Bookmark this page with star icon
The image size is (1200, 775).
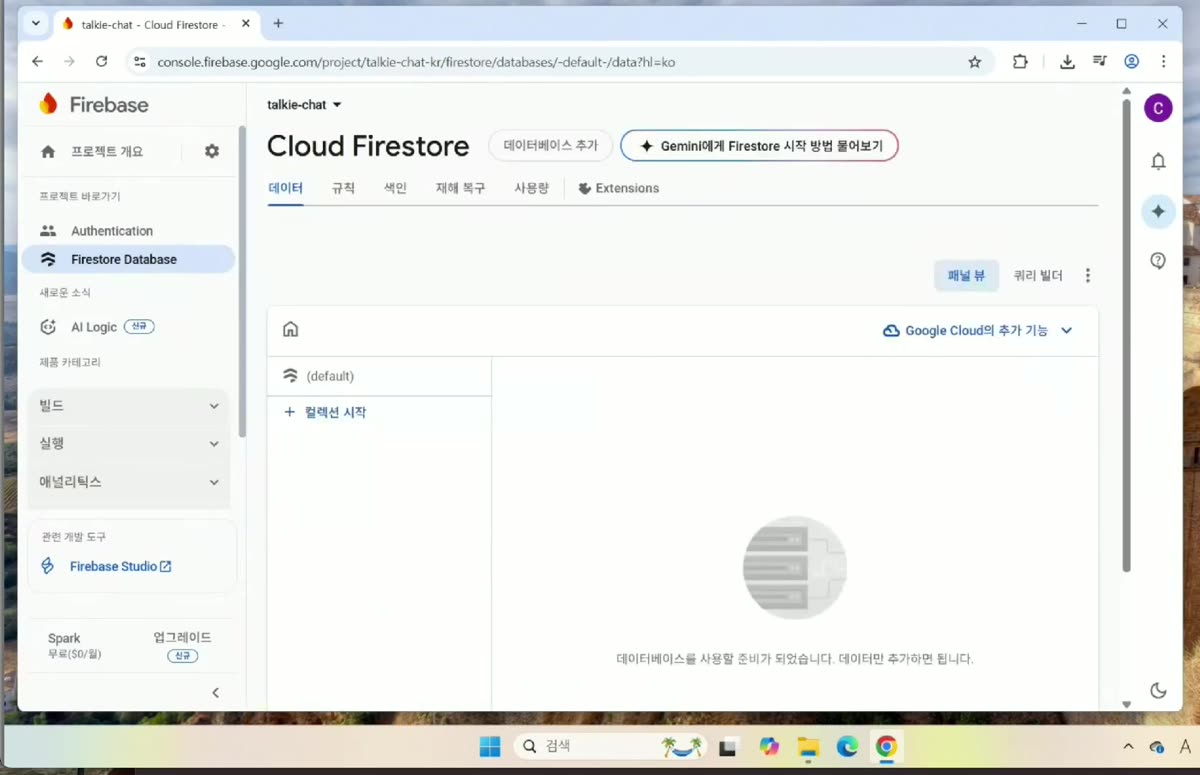[x=975, y=62]
